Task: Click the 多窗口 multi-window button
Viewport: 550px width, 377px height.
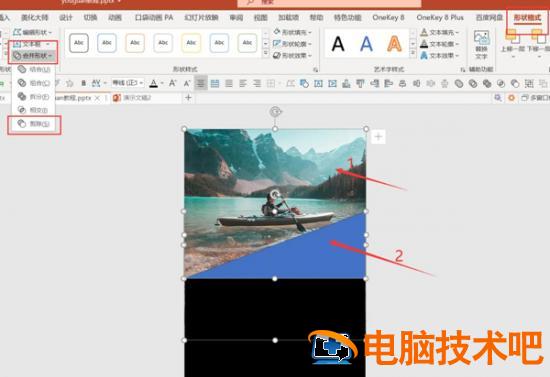Action: pos(535,98)
